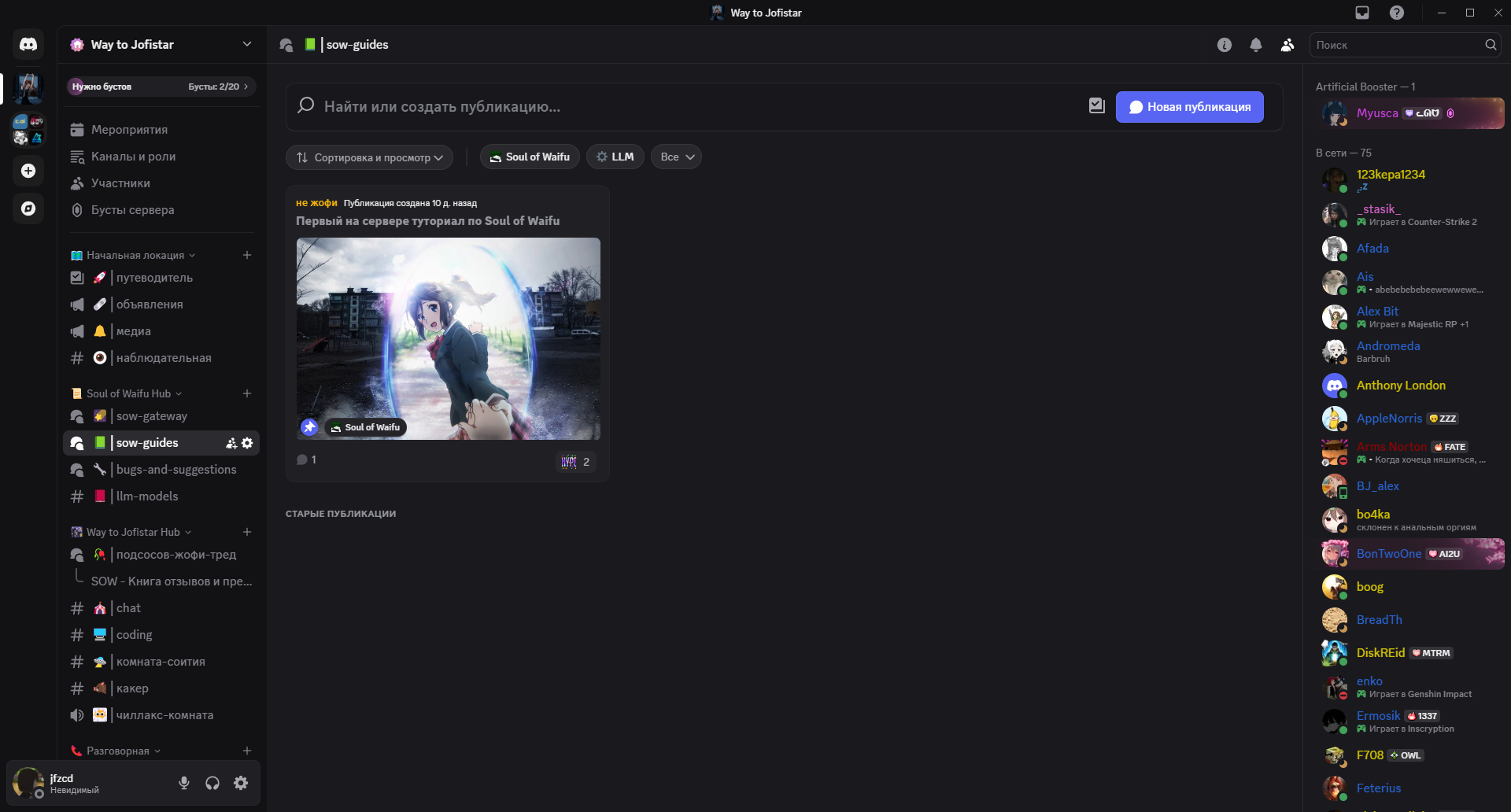Join the чиллакс-комната voice channel
This screenshot has height=812, width=1511.
161,715
